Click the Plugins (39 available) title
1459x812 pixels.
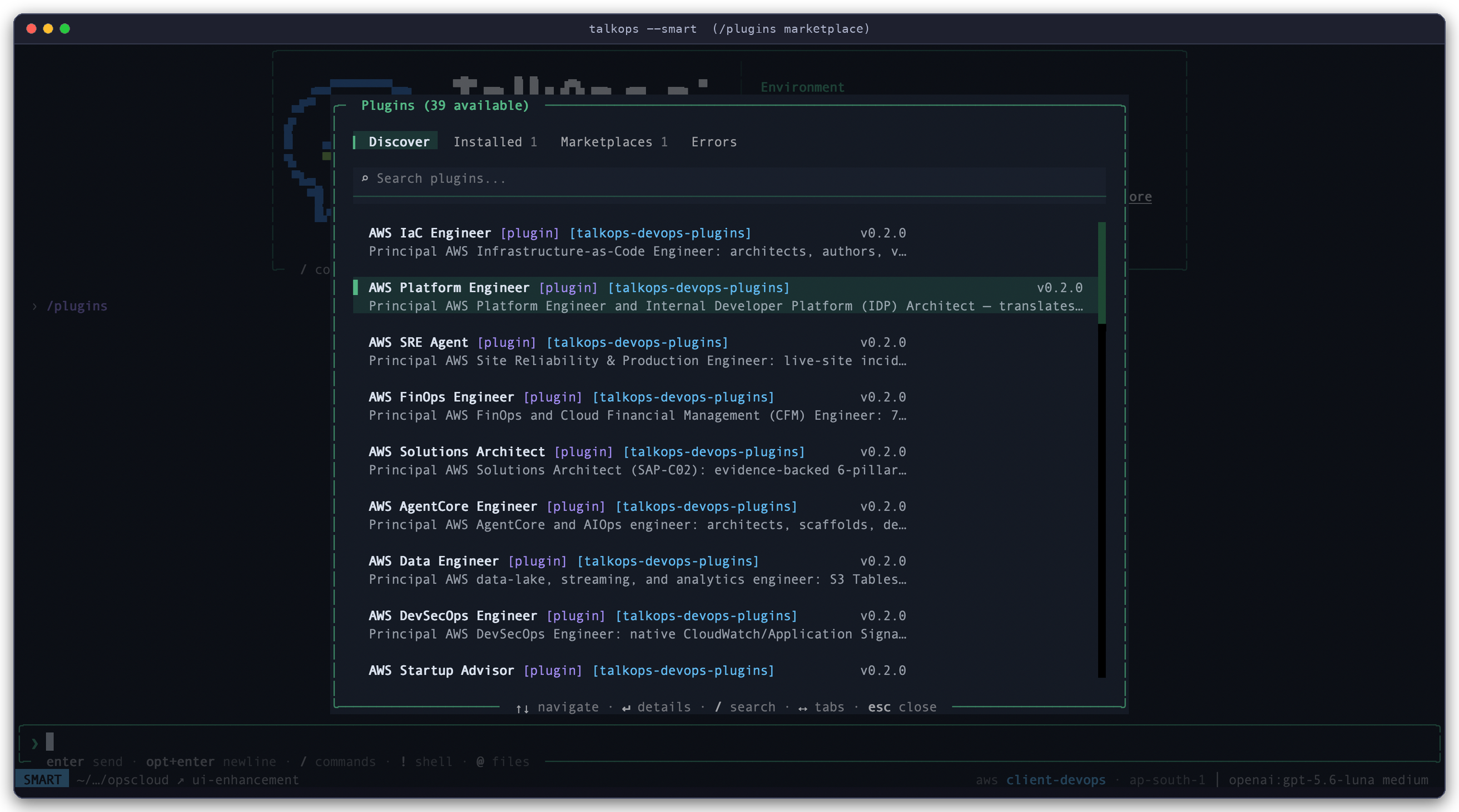[445, 106]
